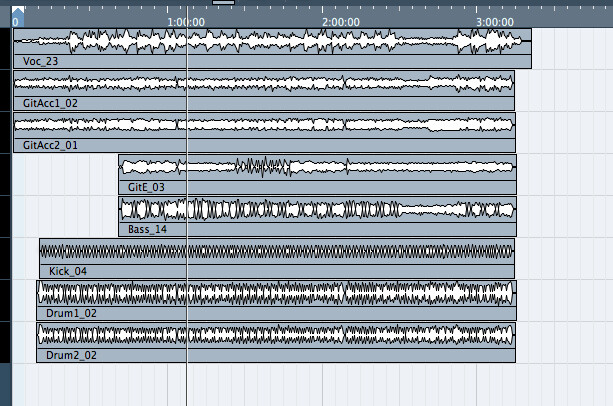The image size is (613, 406).
Task: Select the Drum2_02 audio clip
Action: pyautogui.click(x=276, y=342)
